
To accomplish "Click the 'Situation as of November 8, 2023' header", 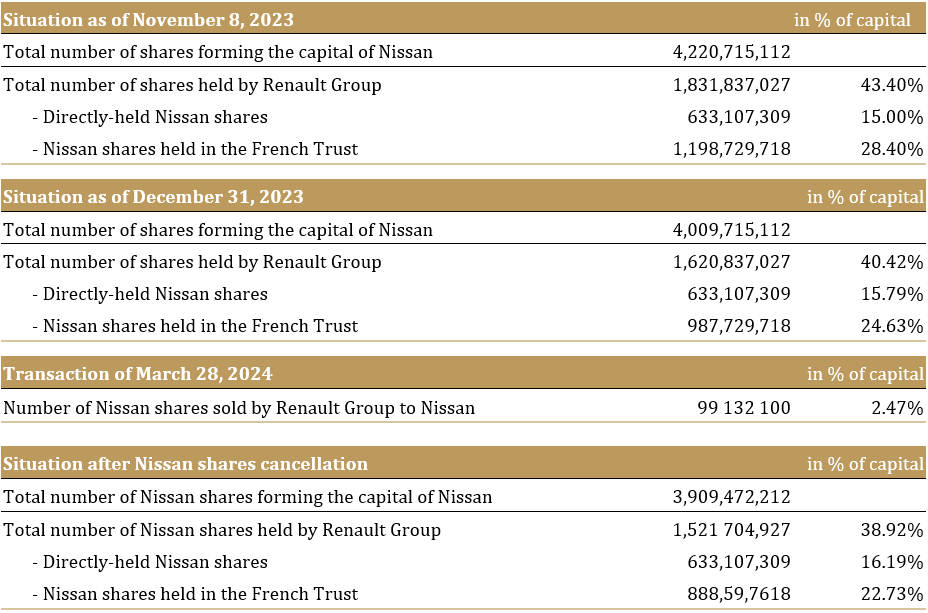I will tap(149, 19).
